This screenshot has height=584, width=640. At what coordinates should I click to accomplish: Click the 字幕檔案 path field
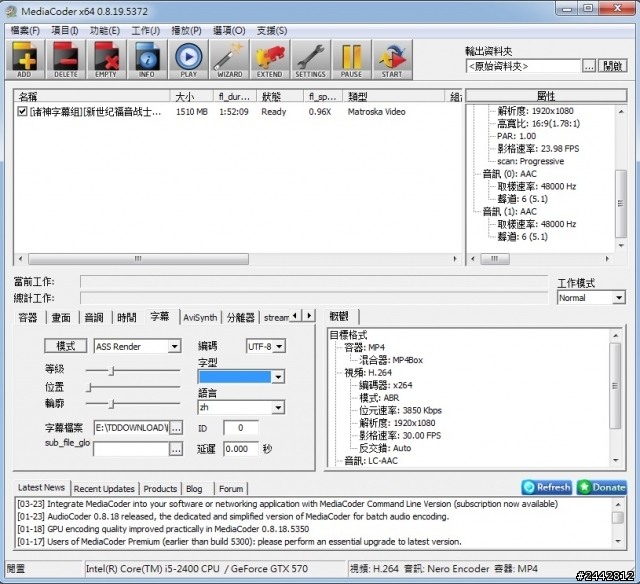click(131, 428)
